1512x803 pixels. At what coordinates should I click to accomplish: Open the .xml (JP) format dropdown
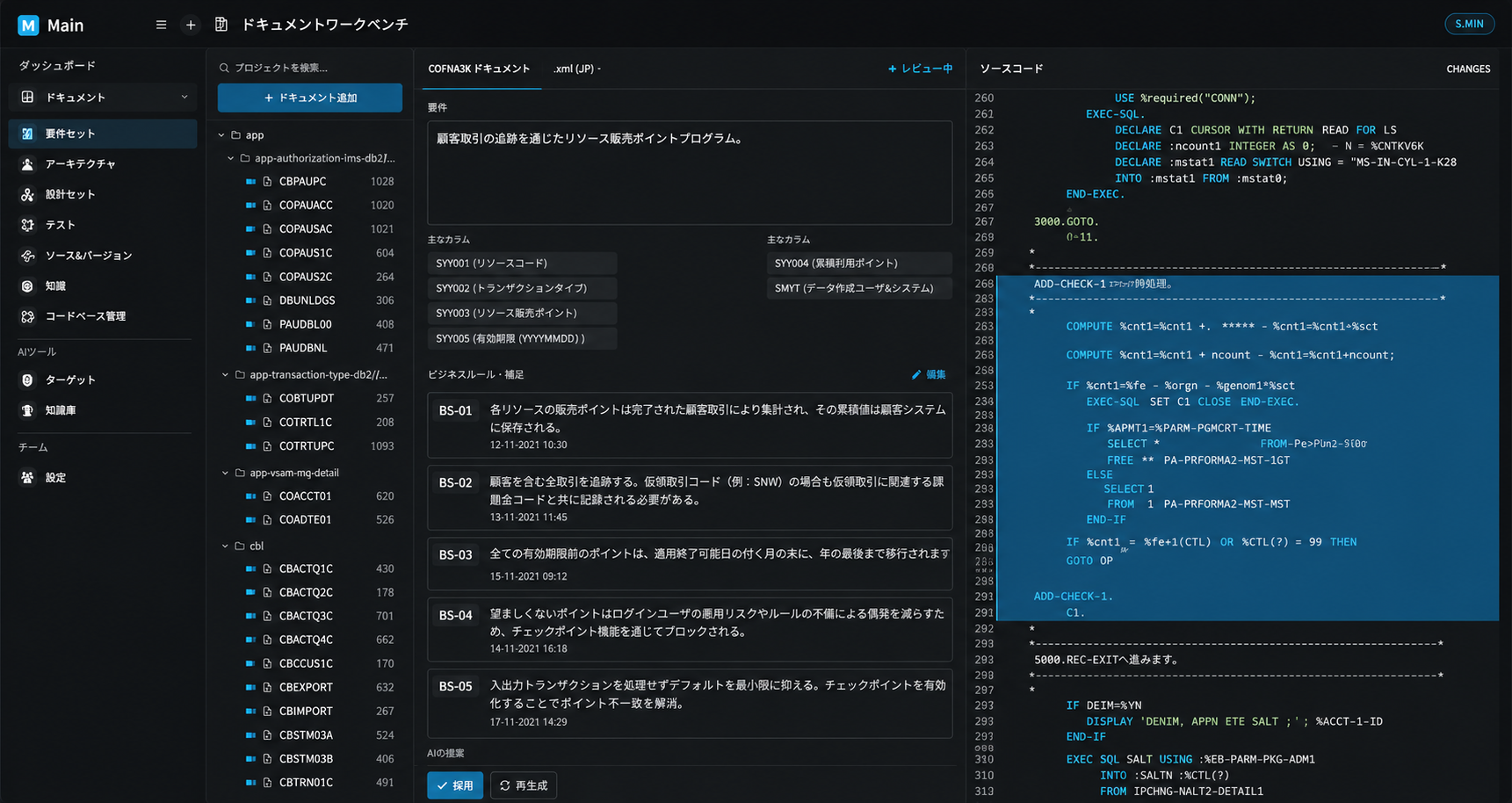coord(577,69)
